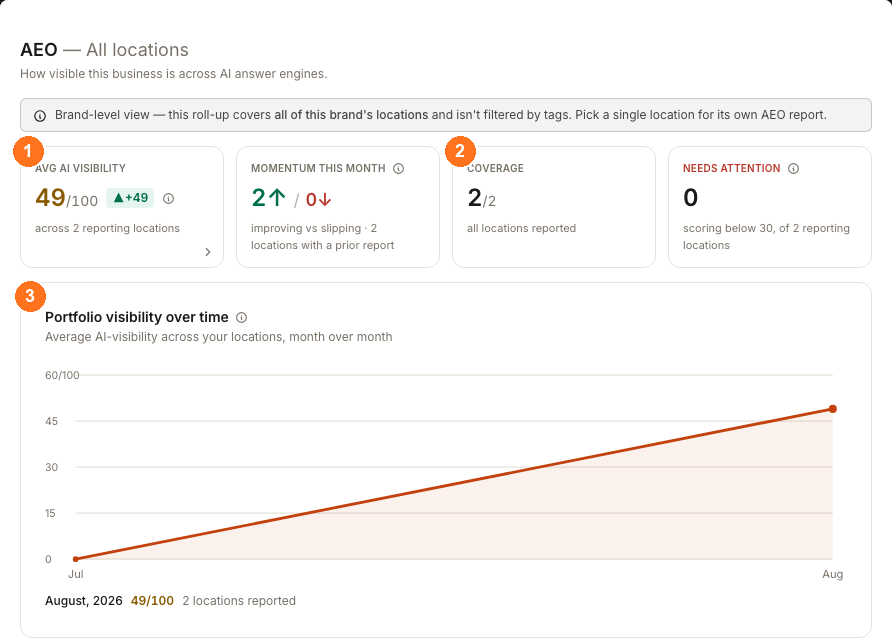Image resolution: width=892 pixels, height=638 pixels.
Task: Click orange step marker number 3
Action: tap(30, 296)
